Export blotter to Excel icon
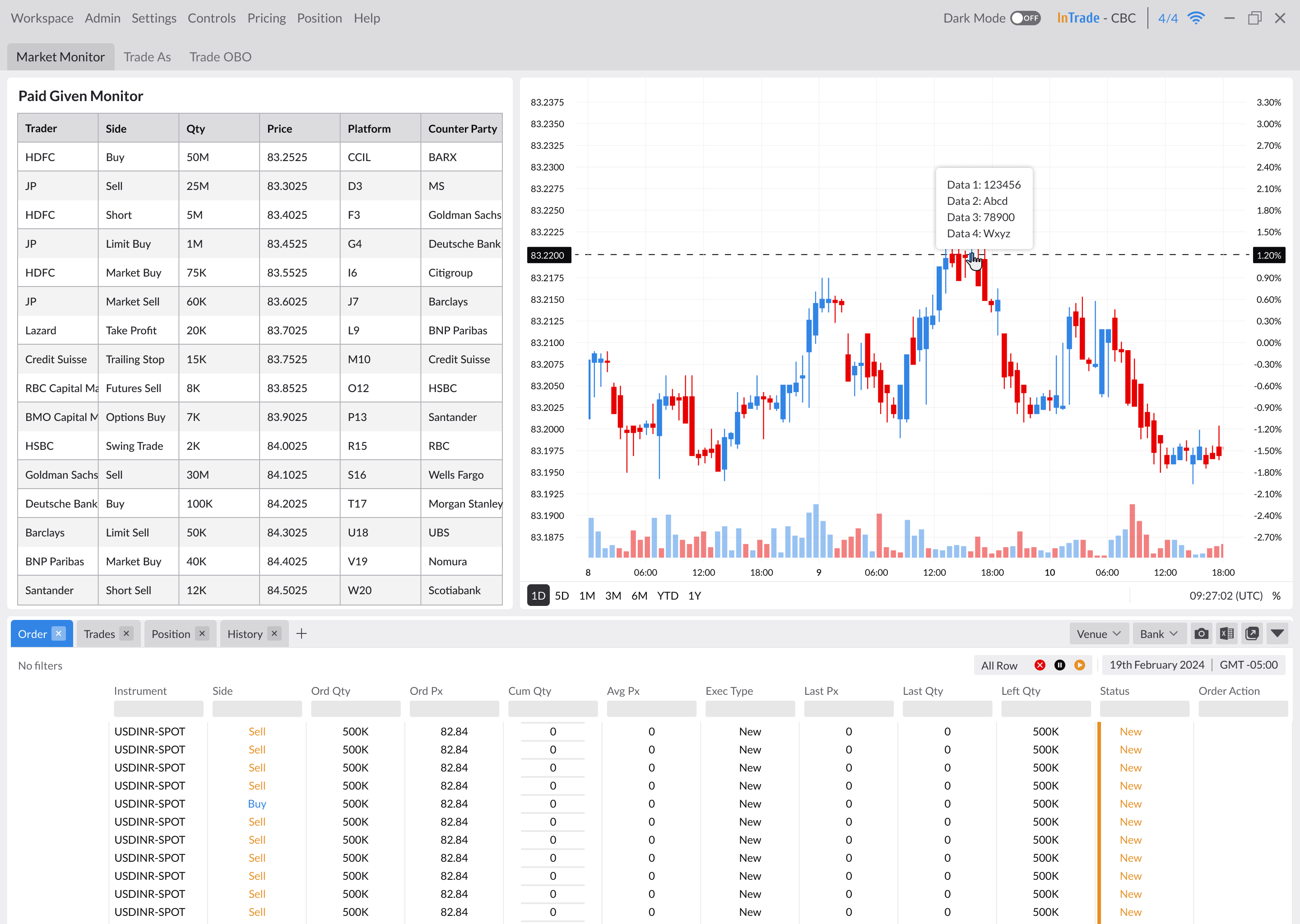This screenshot has height=924, width=1300. tap(1226, 634)
